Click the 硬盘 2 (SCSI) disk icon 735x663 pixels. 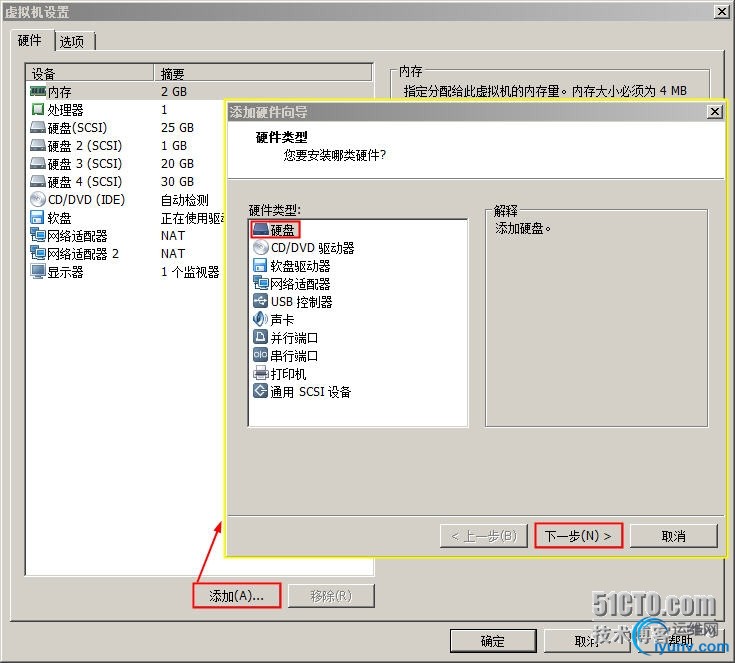38,145
